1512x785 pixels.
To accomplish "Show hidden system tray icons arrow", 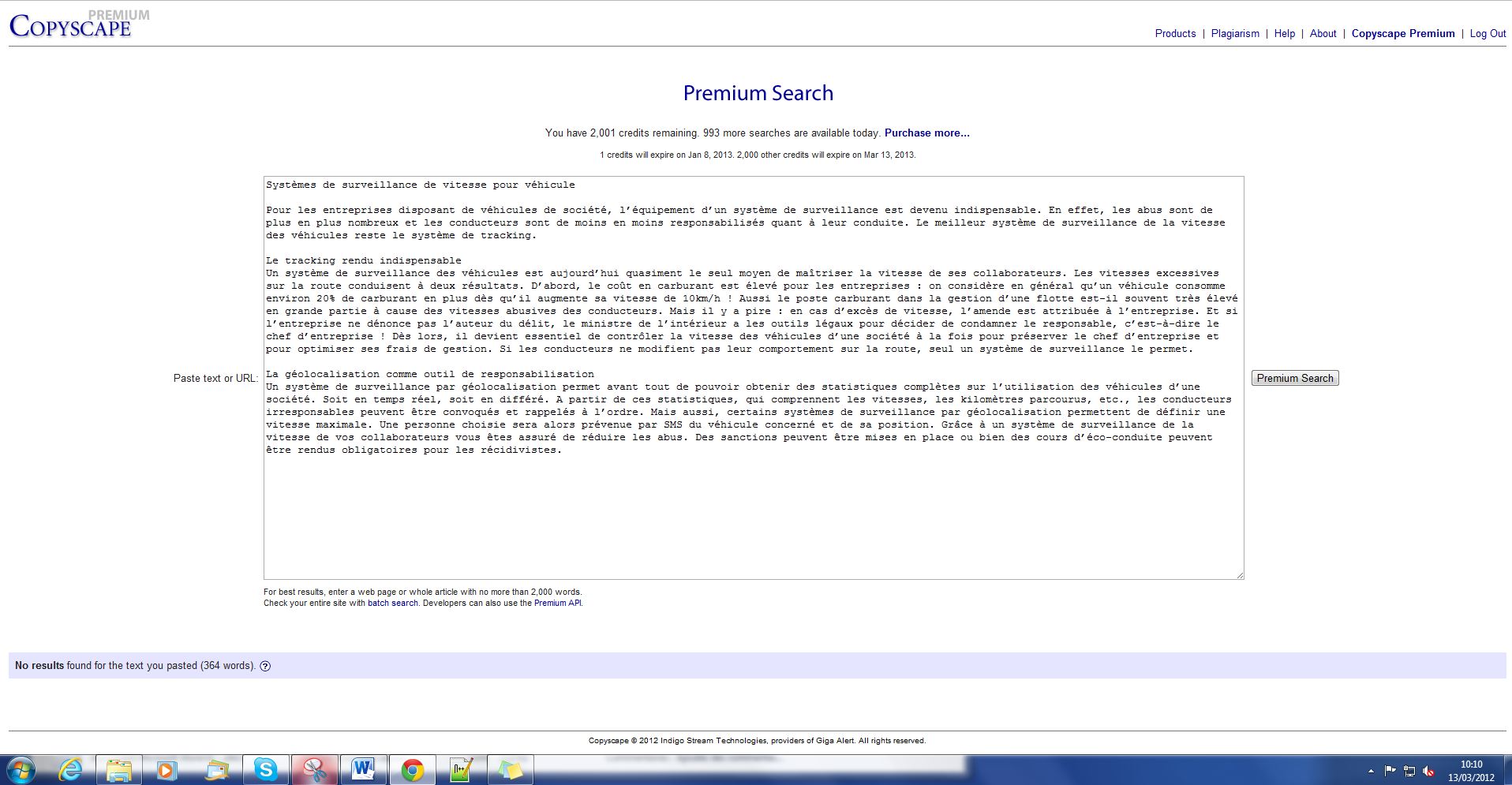I will 1371,771.
